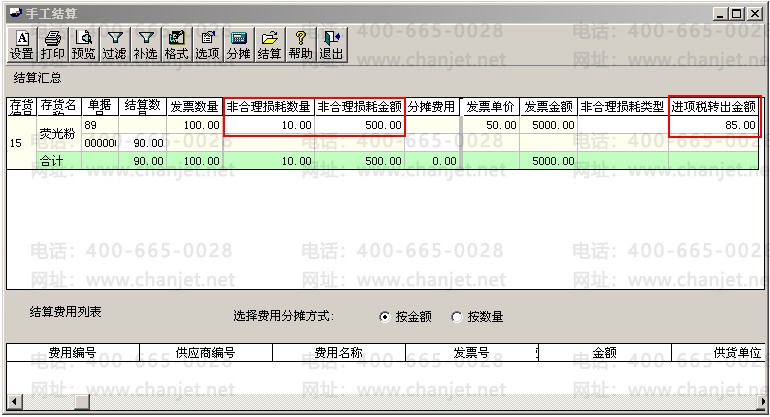Click the 单据 column header
Screen dimensions: 770x417
pyautogui.click(x=100, y=107)
